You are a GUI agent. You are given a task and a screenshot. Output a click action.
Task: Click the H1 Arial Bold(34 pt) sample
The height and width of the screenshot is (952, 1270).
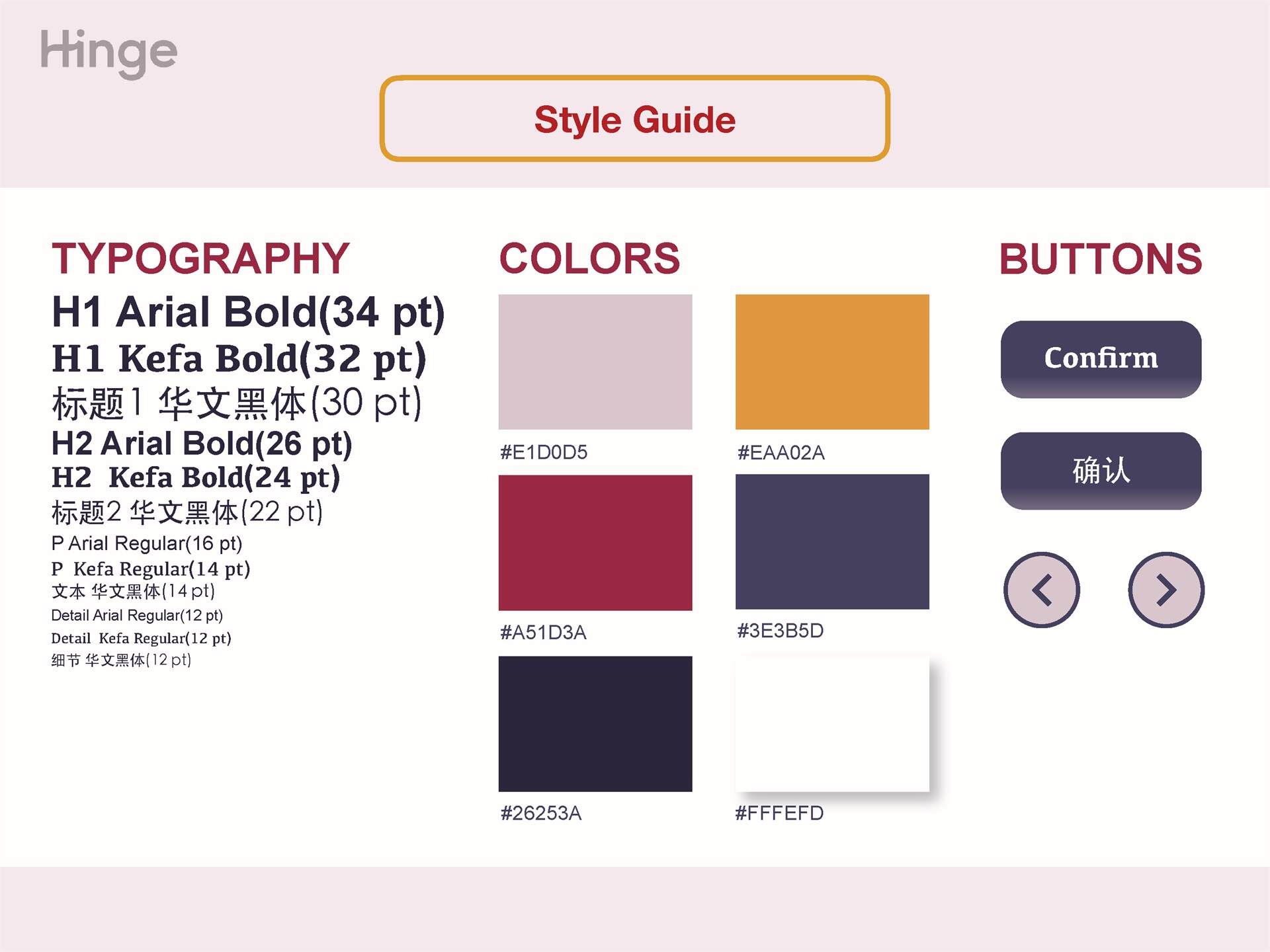click(248, 312)
